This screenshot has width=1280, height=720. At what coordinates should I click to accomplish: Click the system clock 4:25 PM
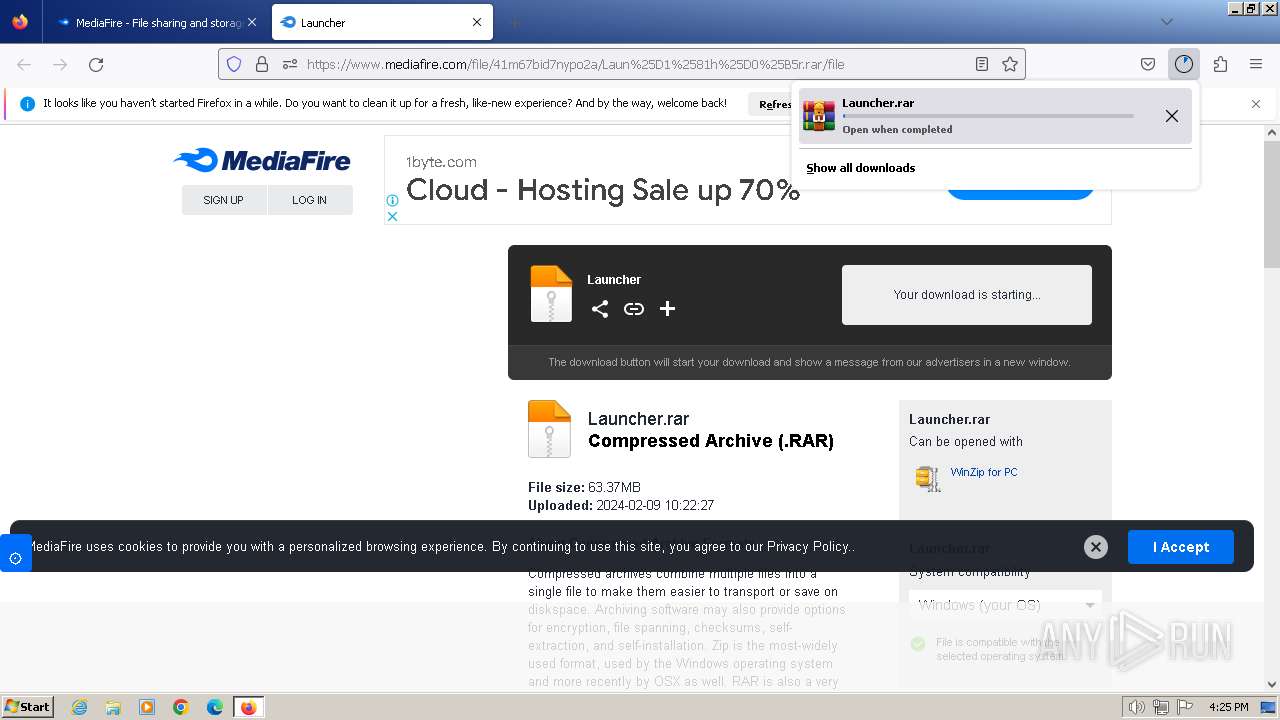pos(1228,707)
